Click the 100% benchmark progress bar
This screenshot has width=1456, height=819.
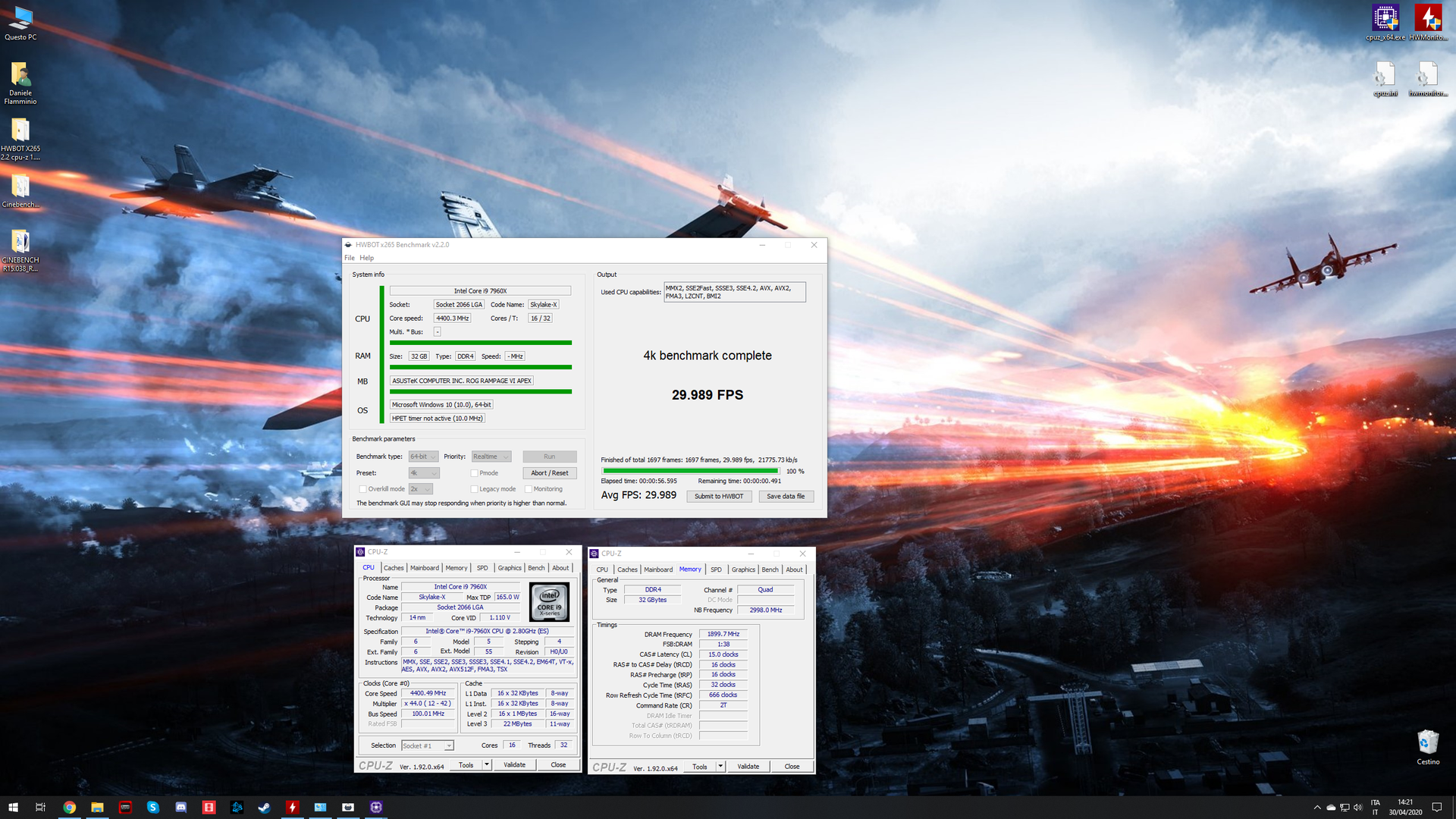coord(691,471)
